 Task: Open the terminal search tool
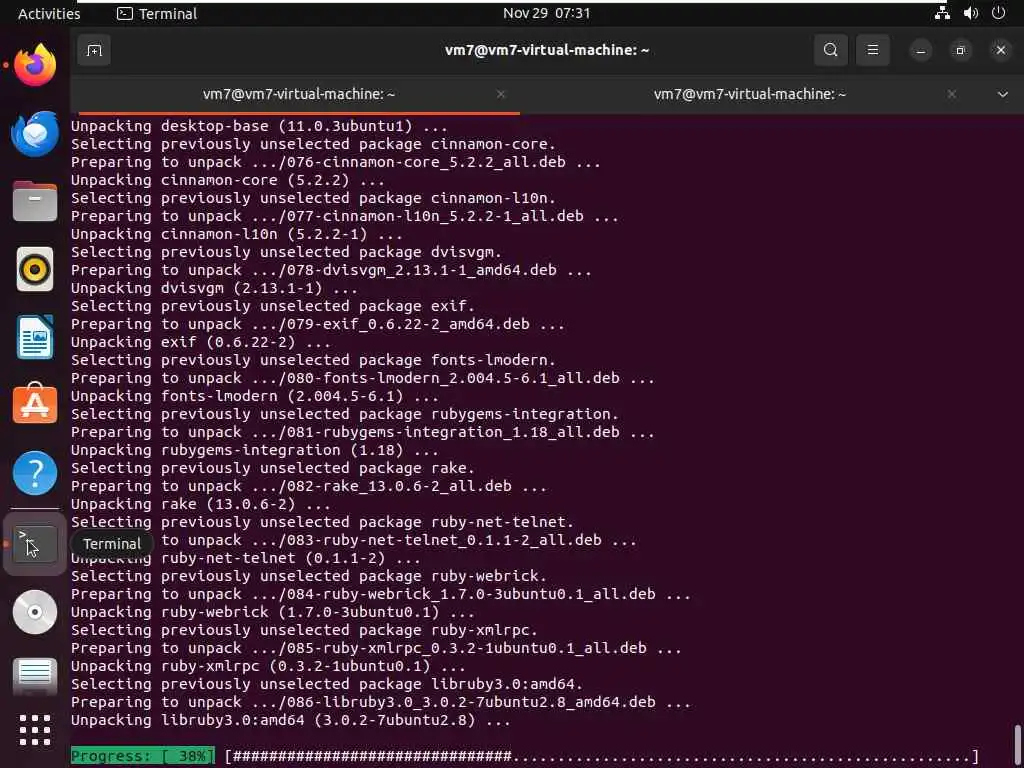click(x=830, y=50)
